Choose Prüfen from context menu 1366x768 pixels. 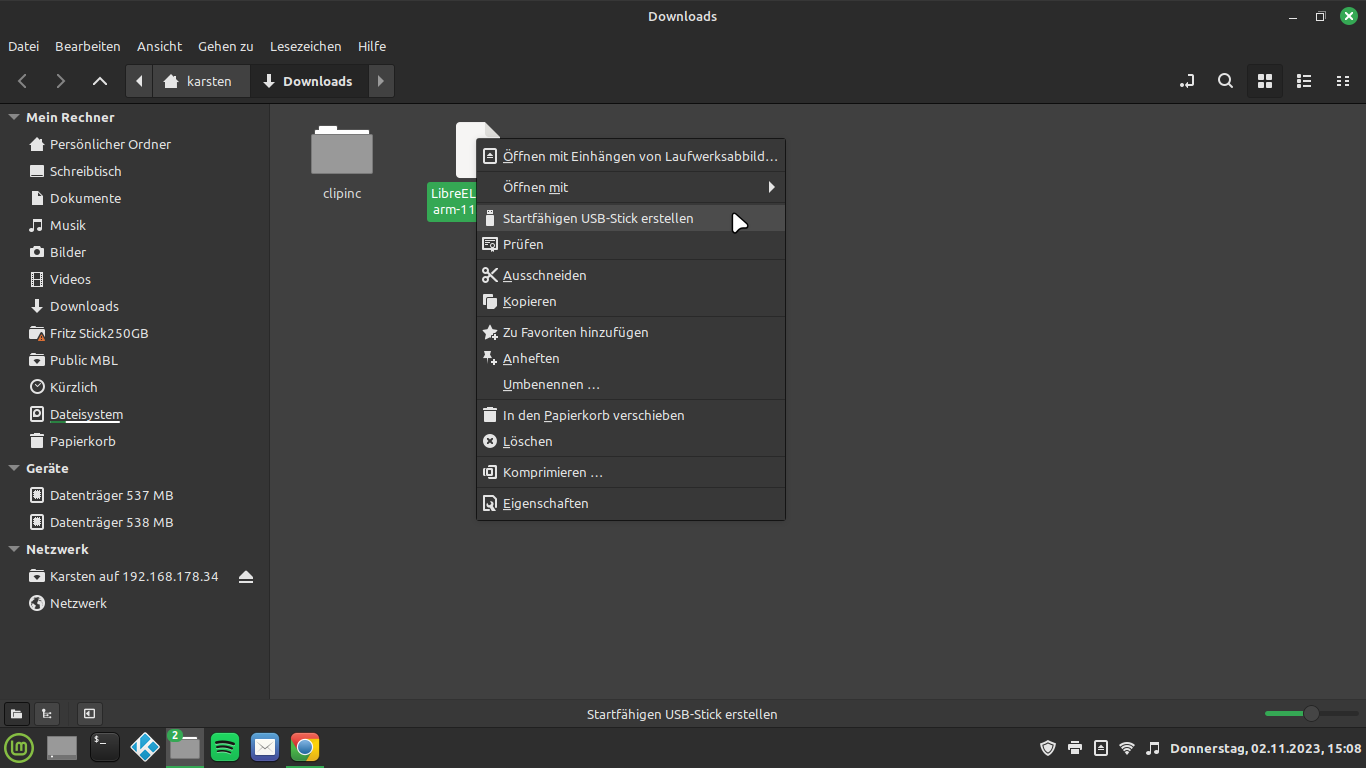tap(631, 244)
